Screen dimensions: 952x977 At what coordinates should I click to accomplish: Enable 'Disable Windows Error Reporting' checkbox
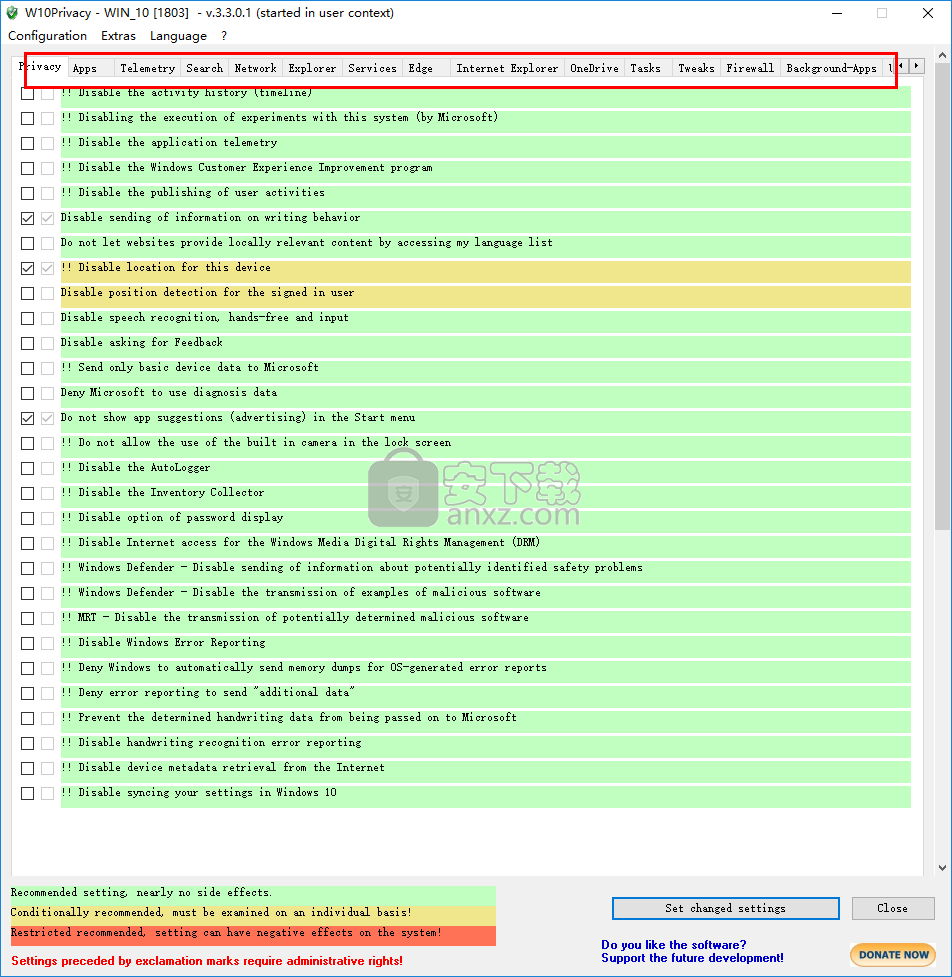(x=27, y=643)
